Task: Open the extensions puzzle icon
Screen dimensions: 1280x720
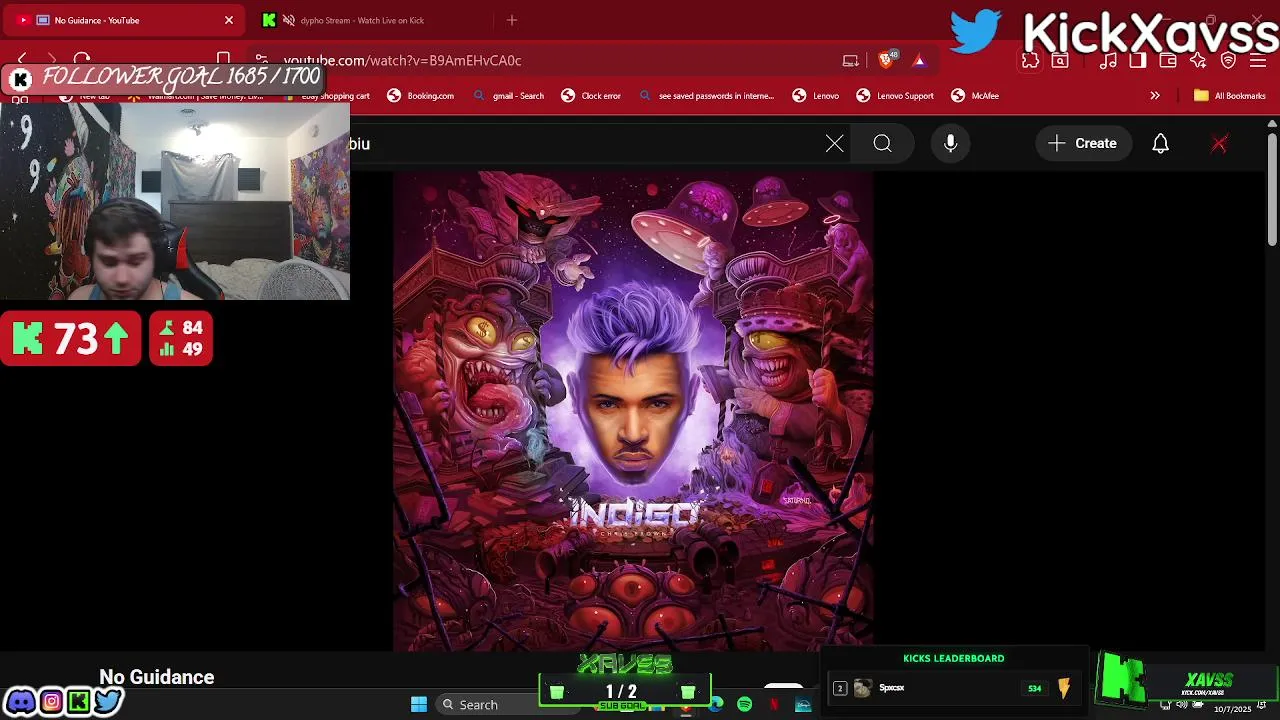Action: (x=1030, y=60)
